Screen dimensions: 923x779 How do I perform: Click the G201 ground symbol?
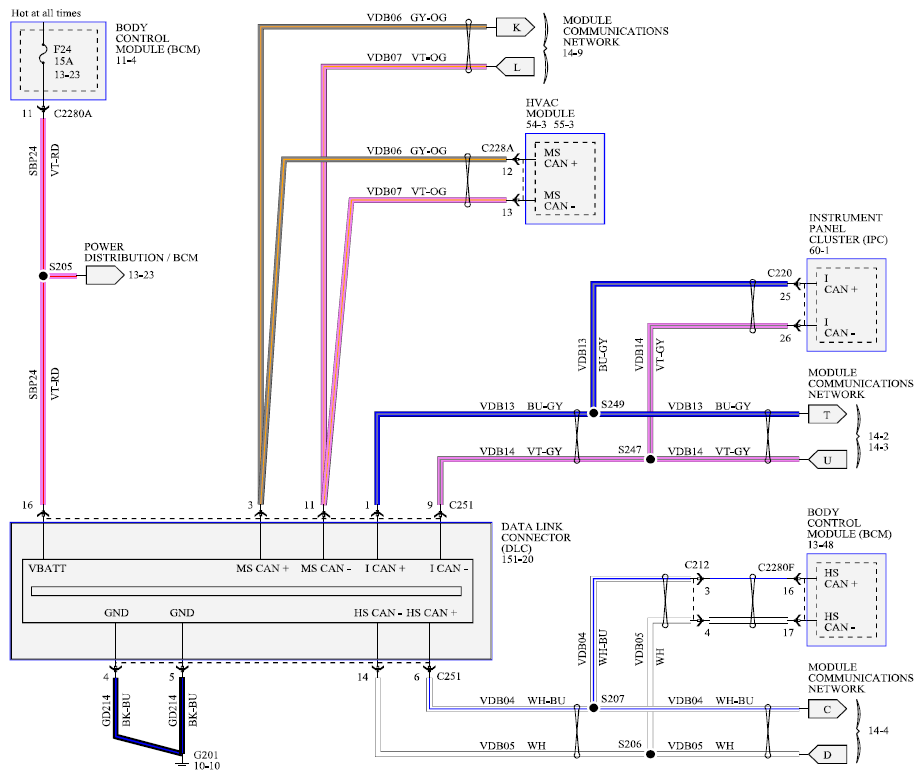pos(181,763)
